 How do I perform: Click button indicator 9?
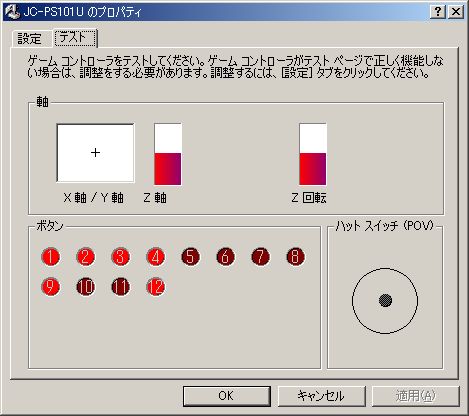(50, 287)
